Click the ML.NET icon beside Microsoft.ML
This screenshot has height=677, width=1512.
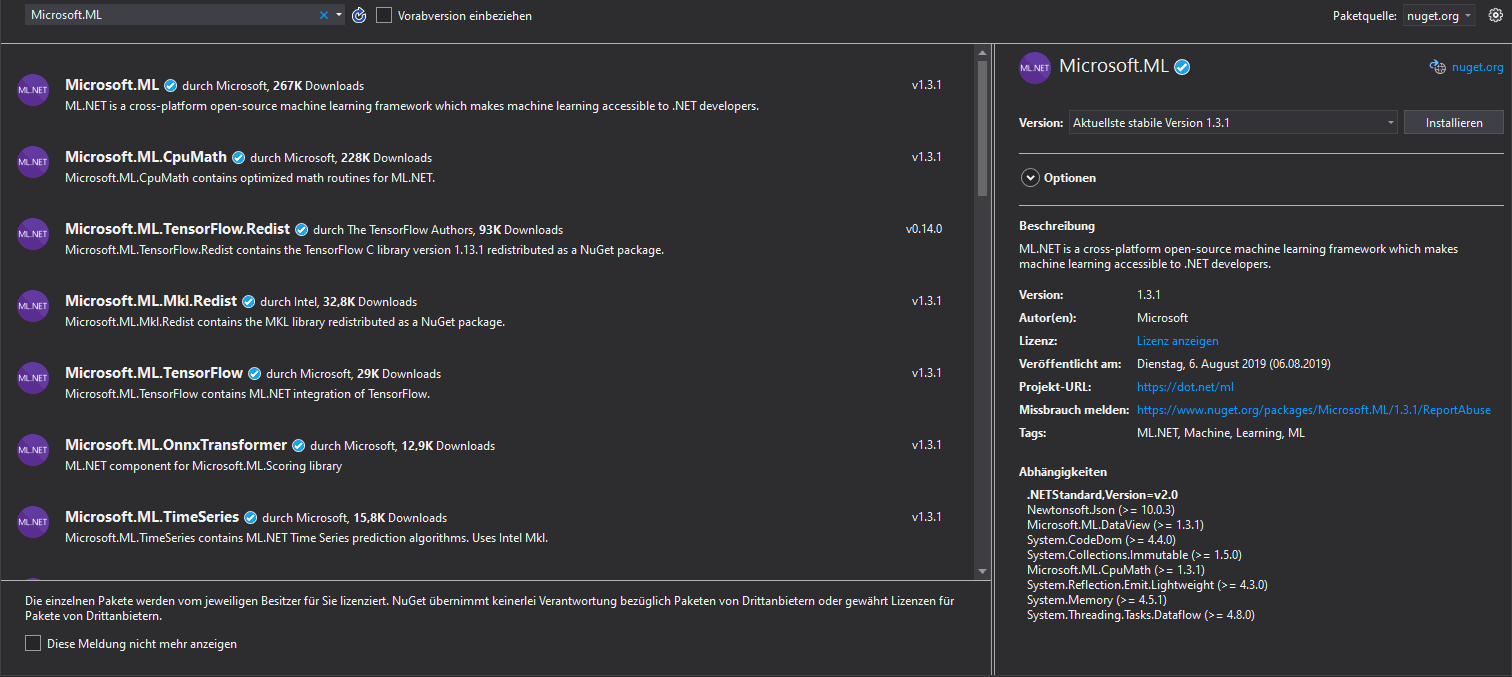point(32,90)
